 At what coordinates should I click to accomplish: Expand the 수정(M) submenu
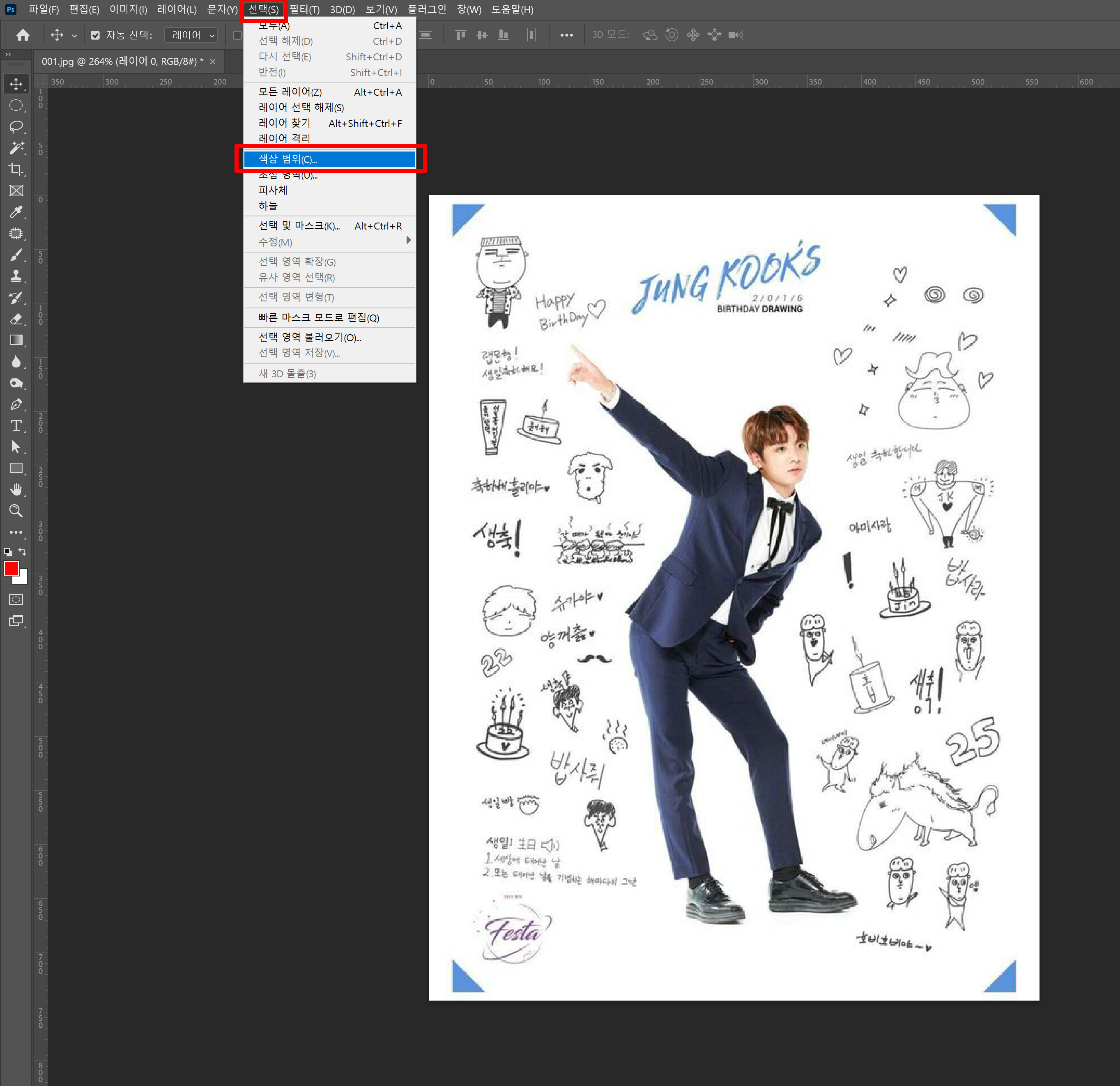point(329,242)
